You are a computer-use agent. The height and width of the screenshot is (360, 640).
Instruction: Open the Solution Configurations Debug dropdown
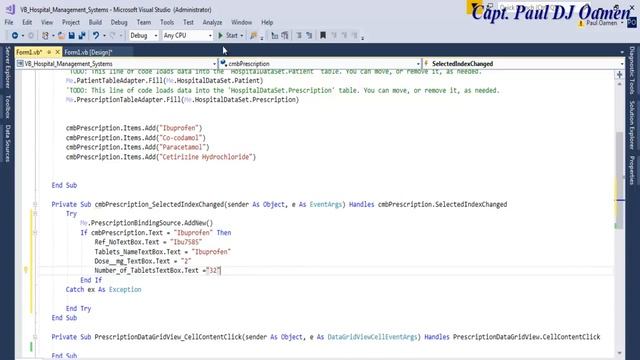144,36
